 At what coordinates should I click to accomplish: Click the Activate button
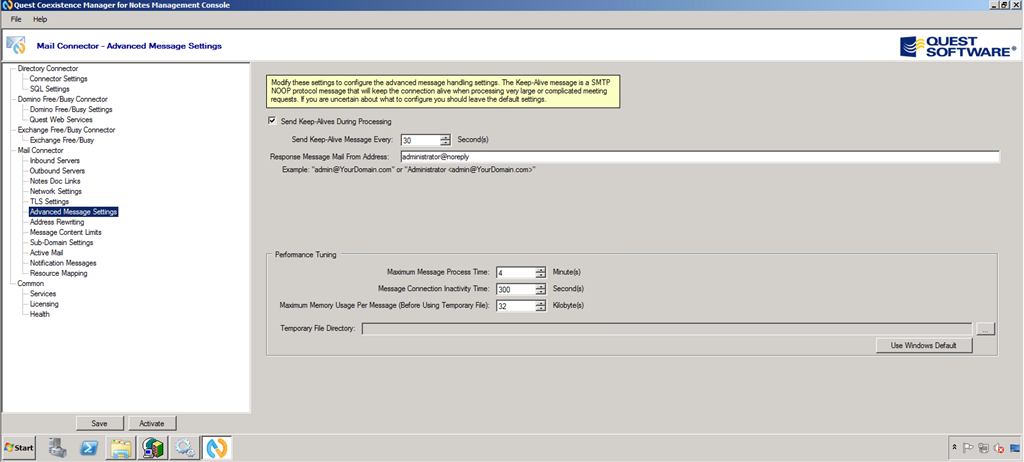152,423
